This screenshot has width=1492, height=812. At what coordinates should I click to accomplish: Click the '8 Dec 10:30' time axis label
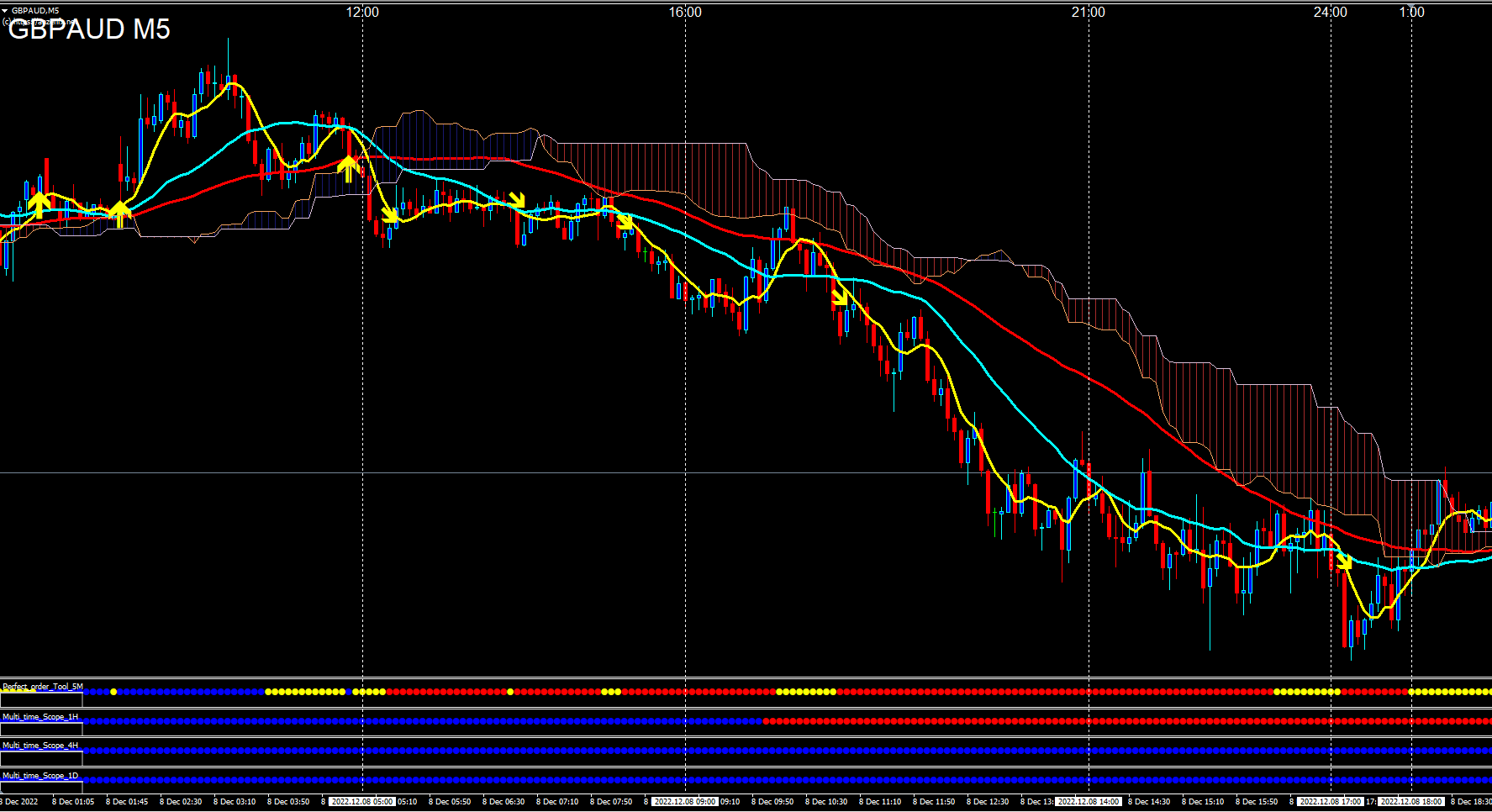point(826,802)
